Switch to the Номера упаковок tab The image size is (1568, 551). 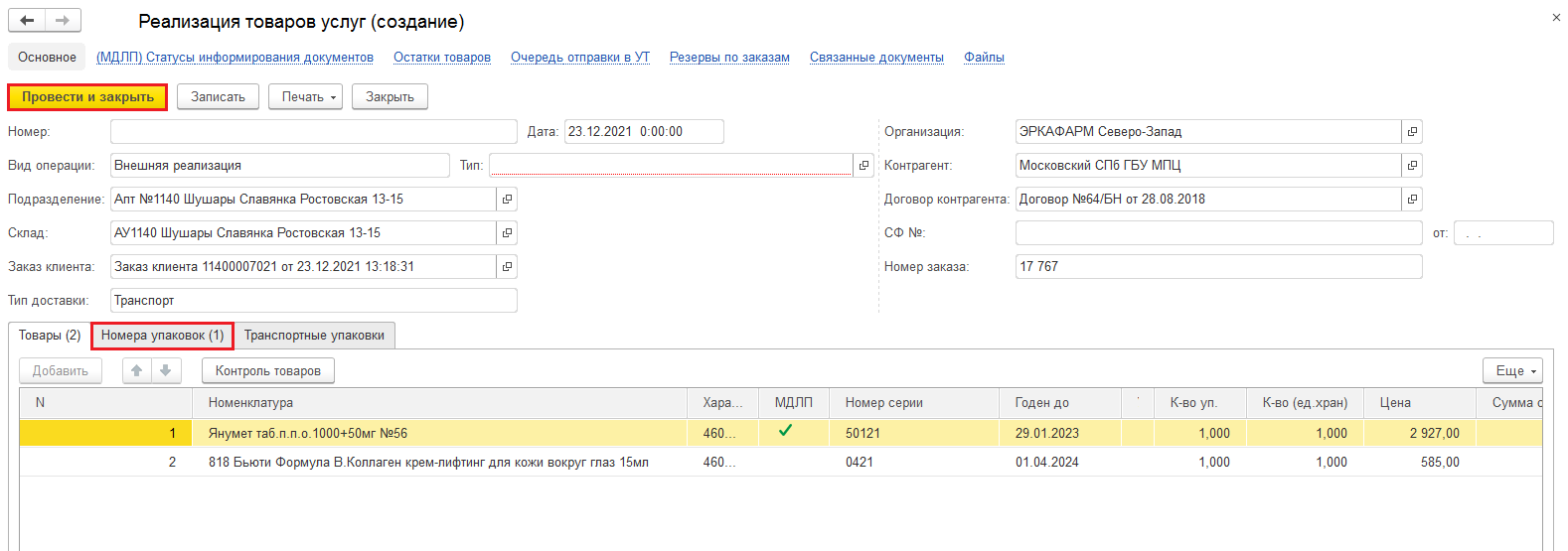(x=162, y=336)
